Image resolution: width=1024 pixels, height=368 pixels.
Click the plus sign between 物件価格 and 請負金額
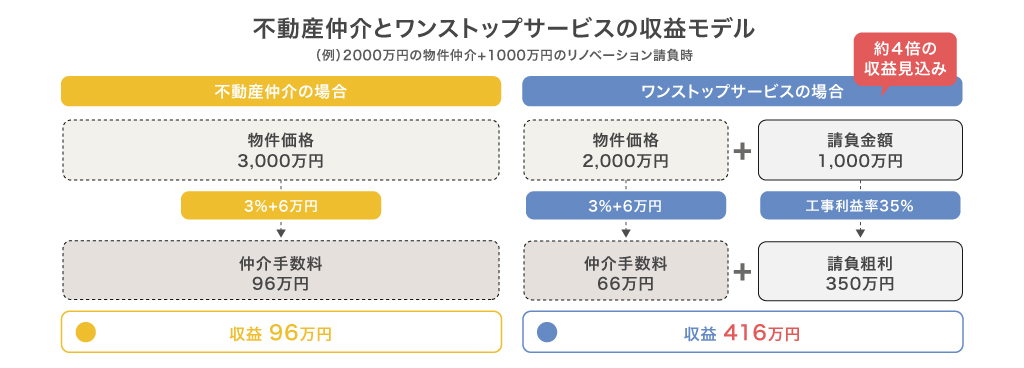click(743, 151)
